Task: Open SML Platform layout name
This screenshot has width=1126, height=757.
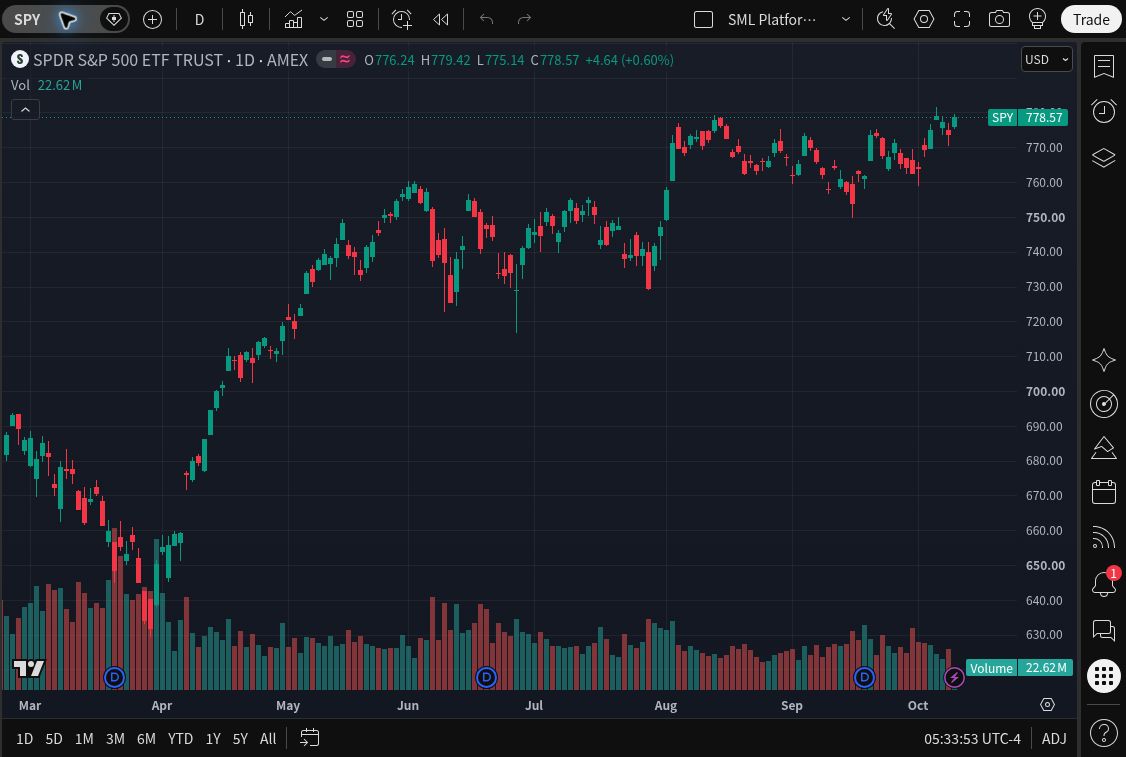Action: [771, 19]
